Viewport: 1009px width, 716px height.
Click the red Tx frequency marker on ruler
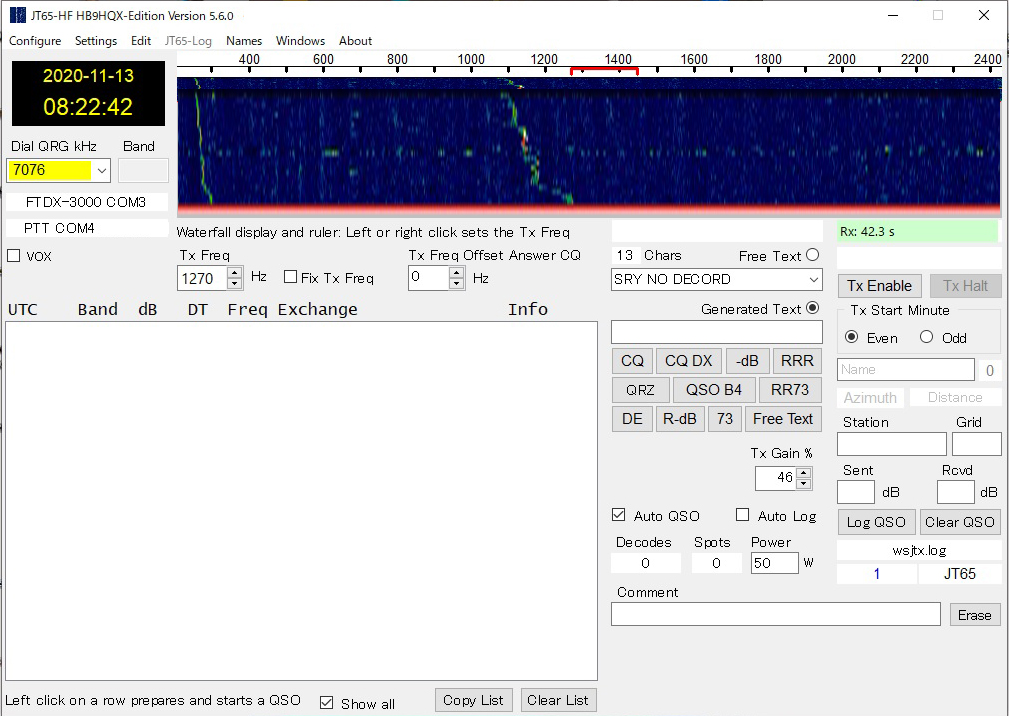pyautogui.click(x=604, y=70)
